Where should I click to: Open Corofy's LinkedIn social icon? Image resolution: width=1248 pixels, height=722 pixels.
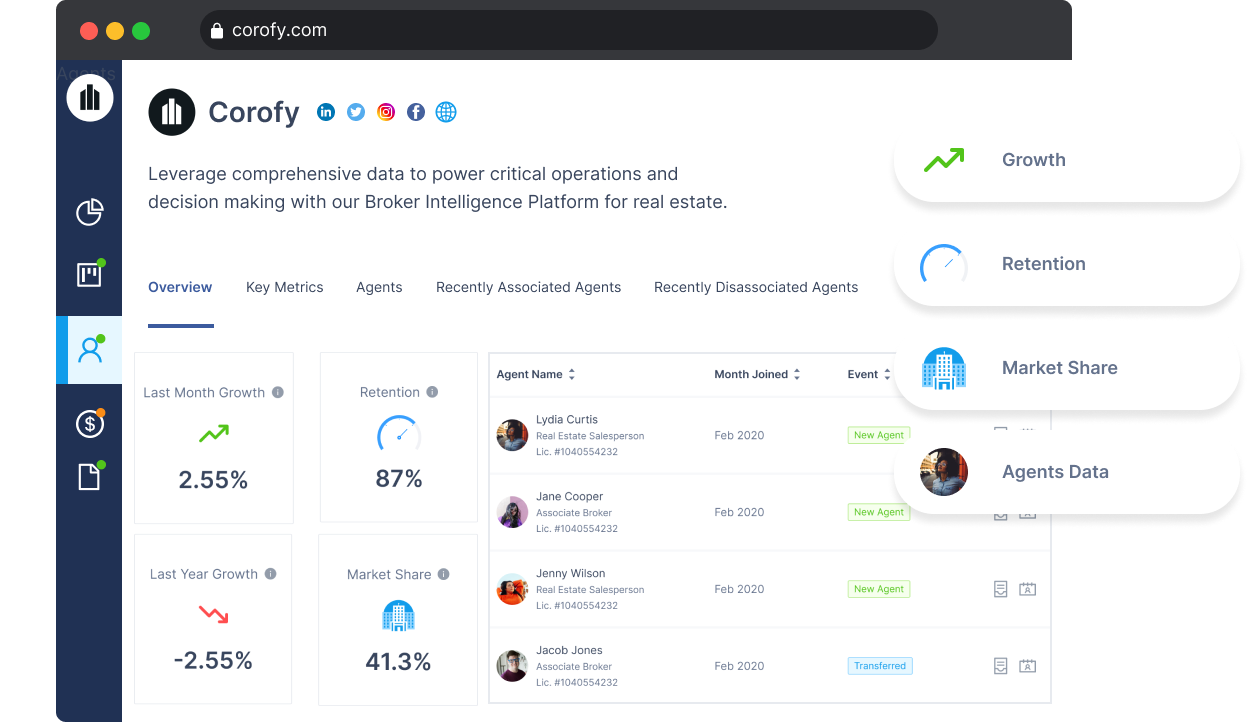(326, 112)
